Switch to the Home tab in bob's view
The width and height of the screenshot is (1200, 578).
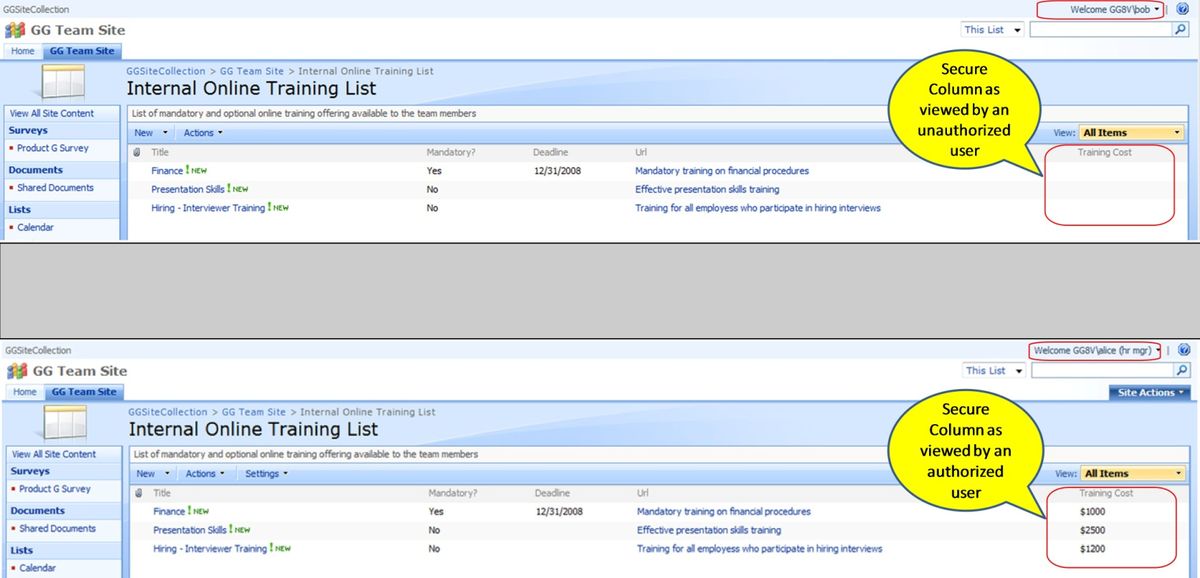click(x=22, y=51)
